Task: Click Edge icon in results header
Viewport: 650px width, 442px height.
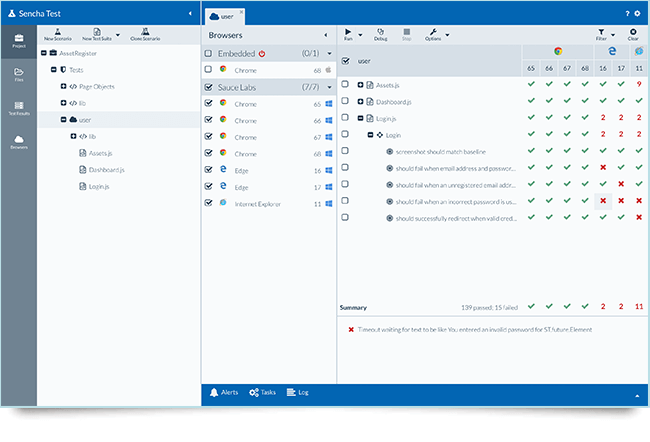Action: (x=612, y=51)
